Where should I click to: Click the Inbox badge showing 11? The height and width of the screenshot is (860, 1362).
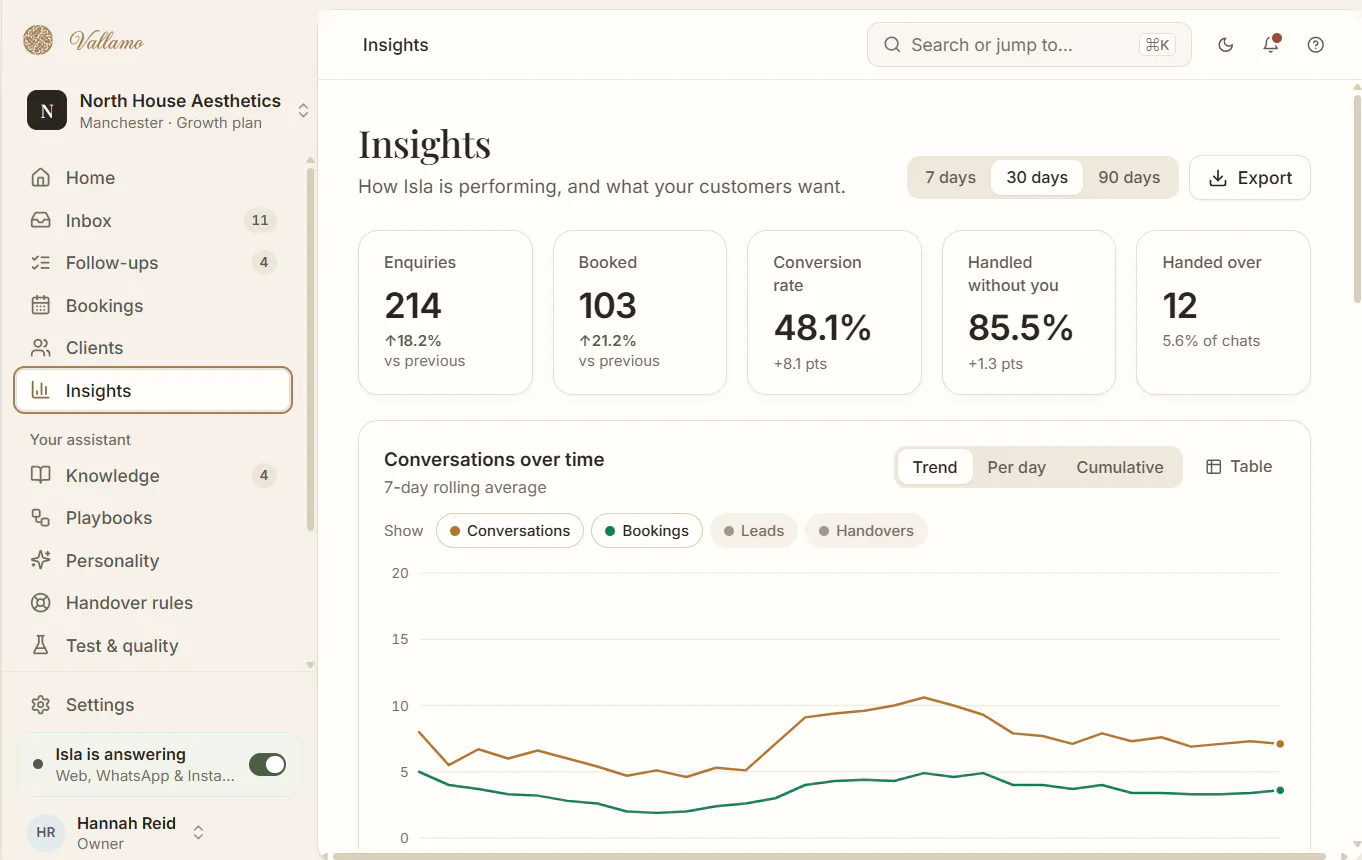[x=260, y=221]
